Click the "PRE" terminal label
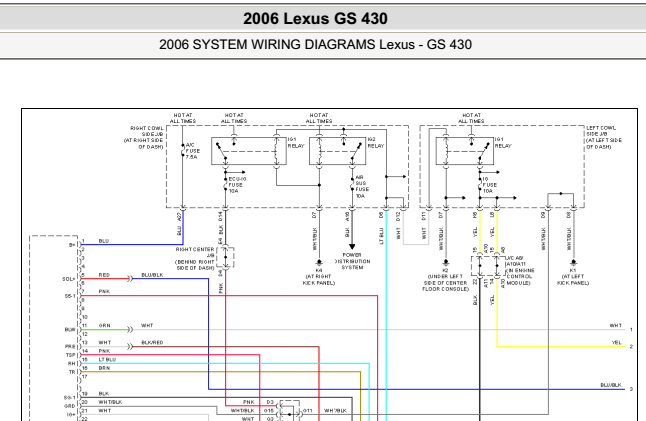 pos(70,346)
